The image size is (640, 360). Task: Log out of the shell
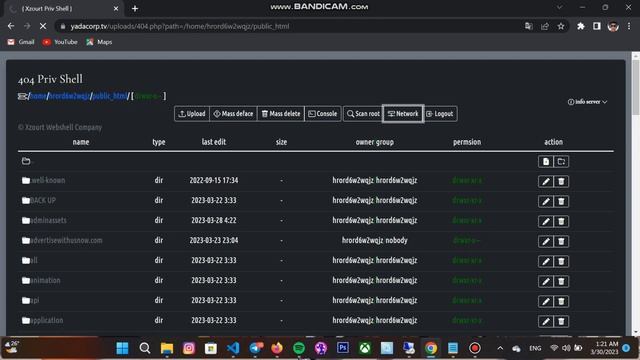coord(440,114)
